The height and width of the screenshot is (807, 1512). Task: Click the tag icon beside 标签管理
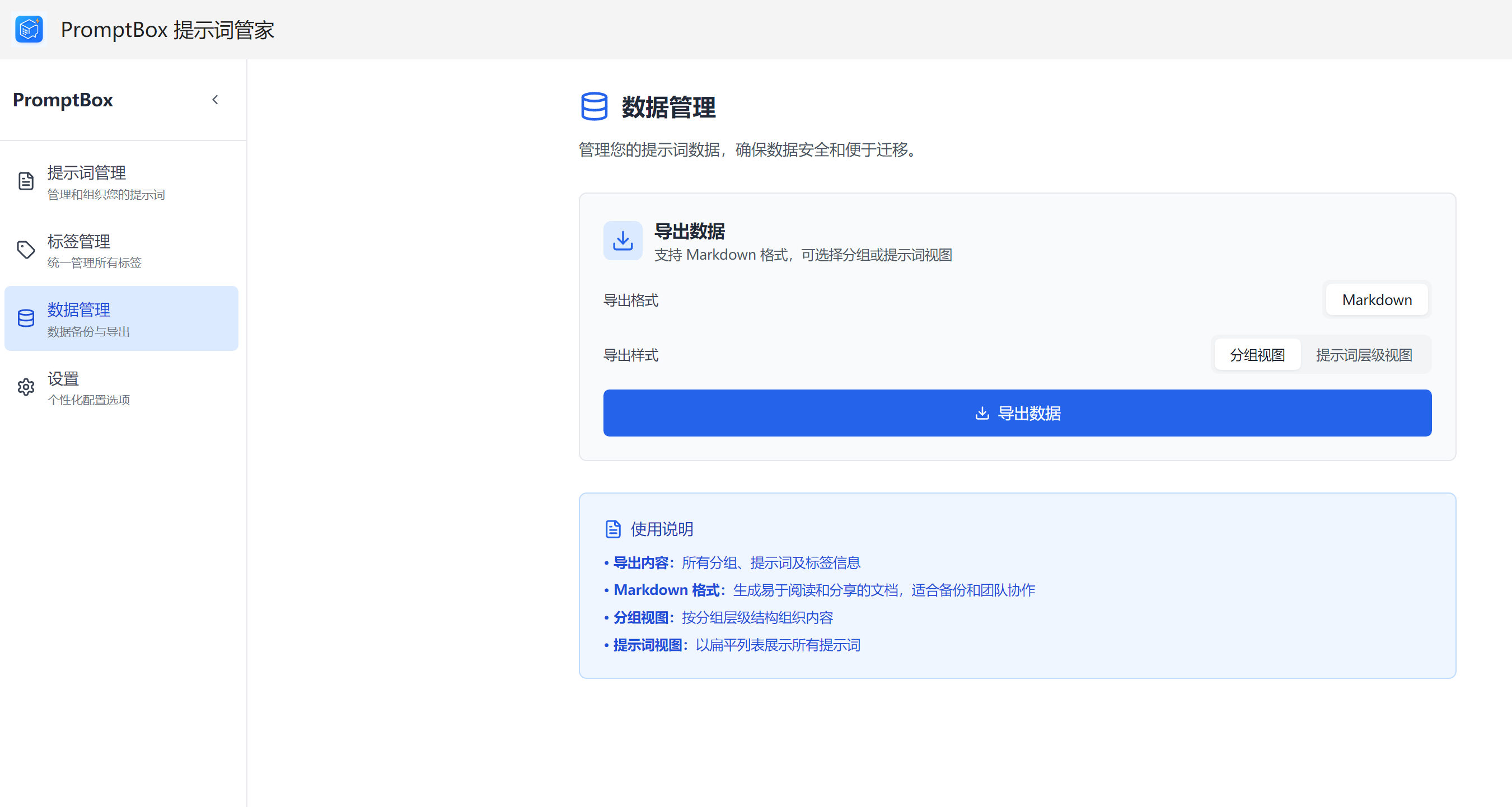point(26,250)
